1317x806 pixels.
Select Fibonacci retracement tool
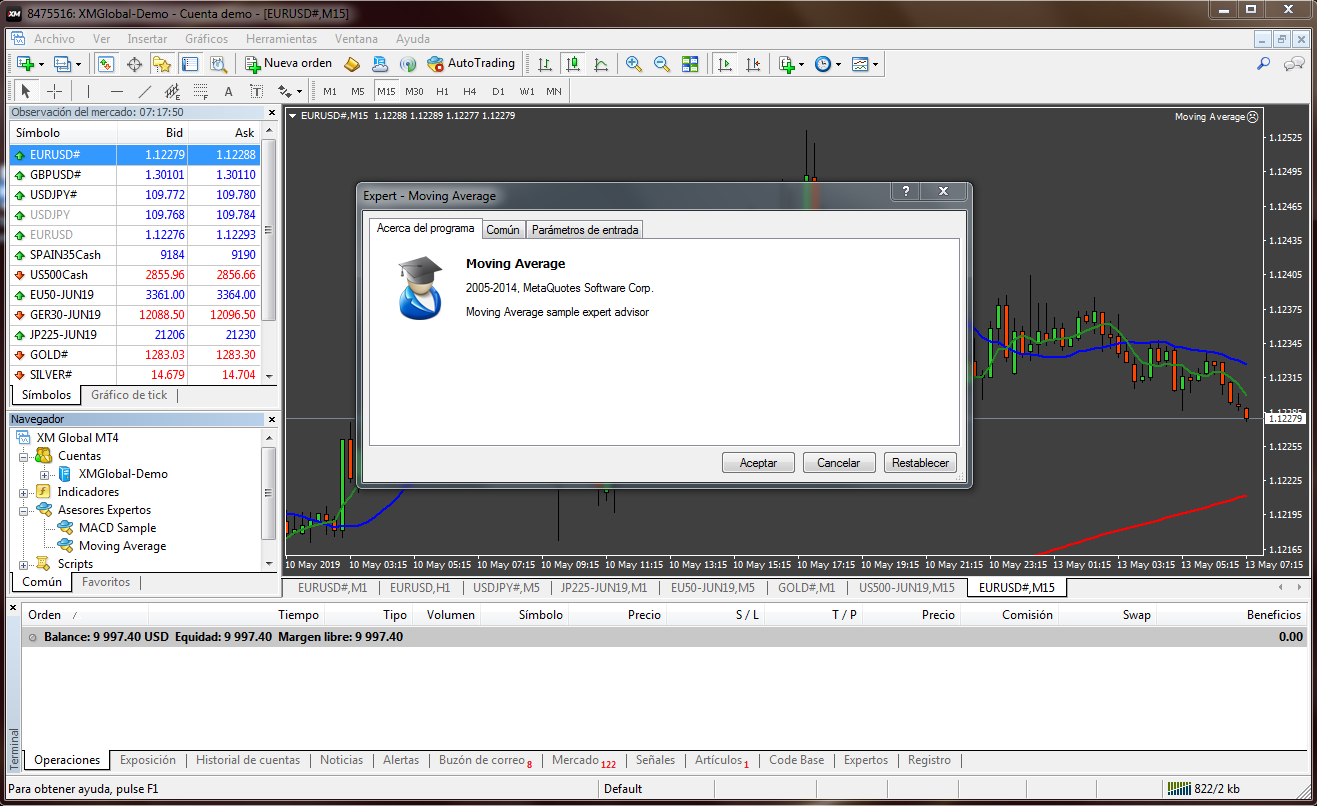tap(200, 91)
